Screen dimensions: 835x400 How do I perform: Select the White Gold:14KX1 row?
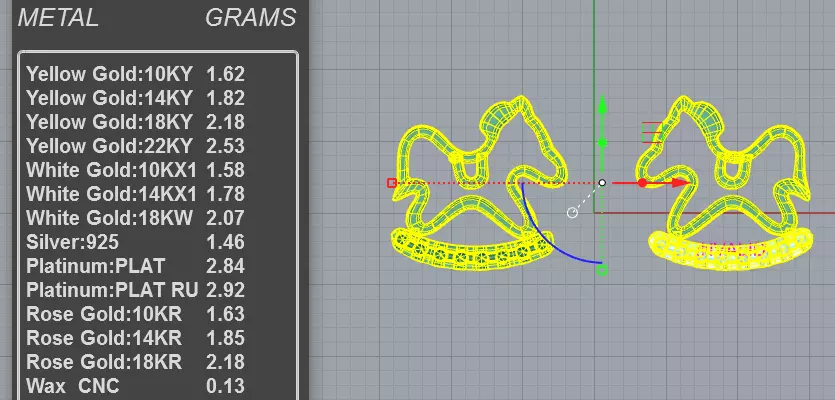(x=136, y=194)
